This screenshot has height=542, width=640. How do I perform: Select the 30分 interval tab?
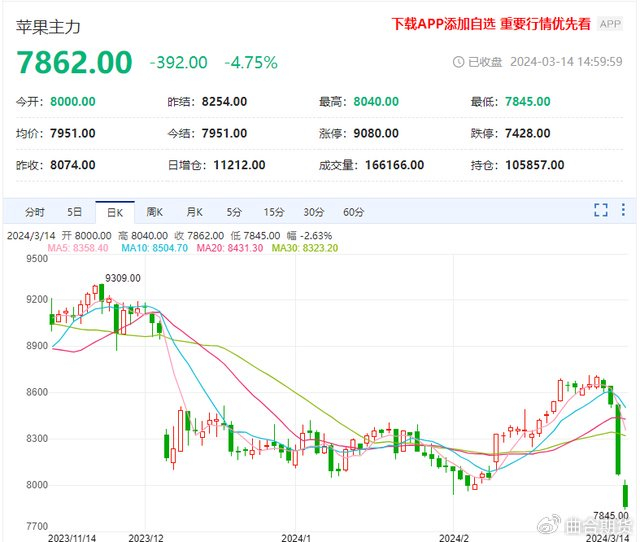(314, 211)
